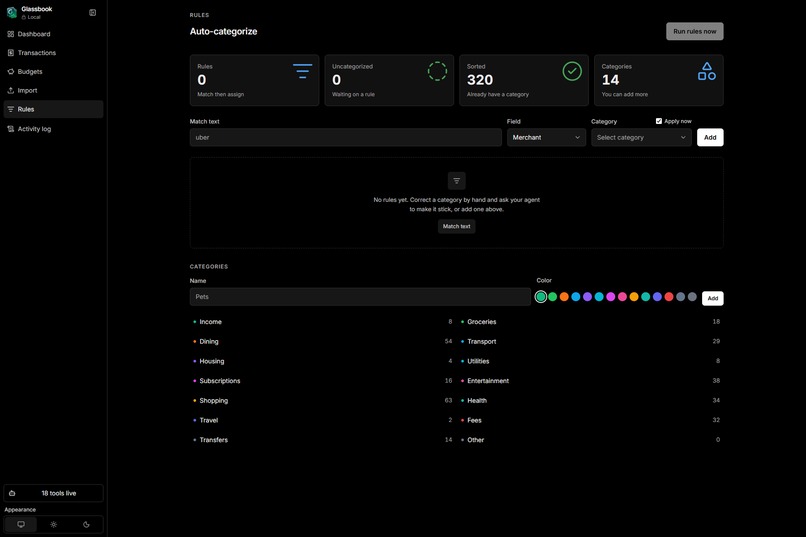This screenshot has height=537, width=806.
Task: Click the Travel category row
Action: (322, 420)
